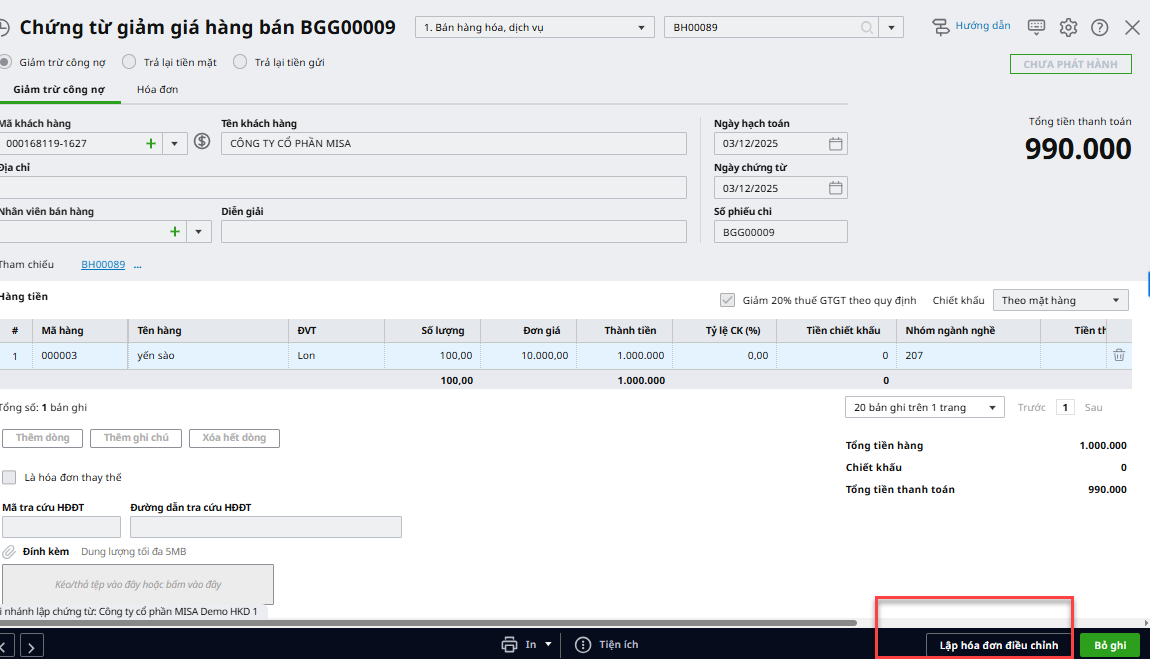Viewport: 1150px width, 659px height.
Task: Click the dollar coin icon near customer code
Action: [x=202, y=142]
